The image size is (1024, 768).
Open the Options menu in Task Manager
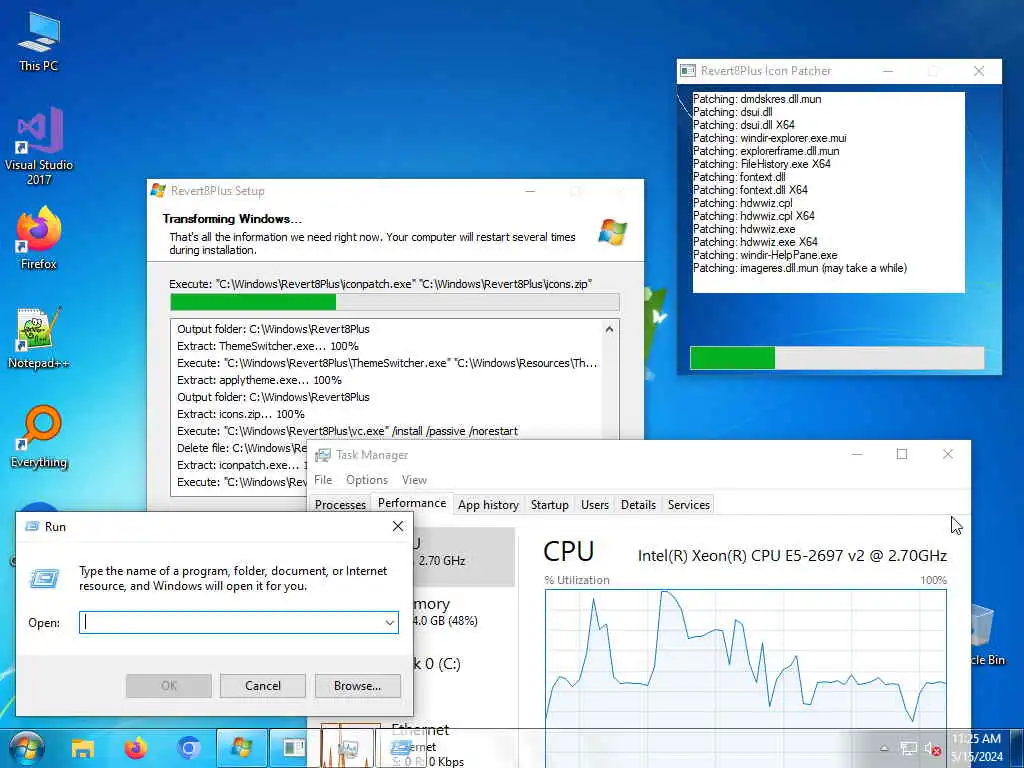click(x=367, y=480)
